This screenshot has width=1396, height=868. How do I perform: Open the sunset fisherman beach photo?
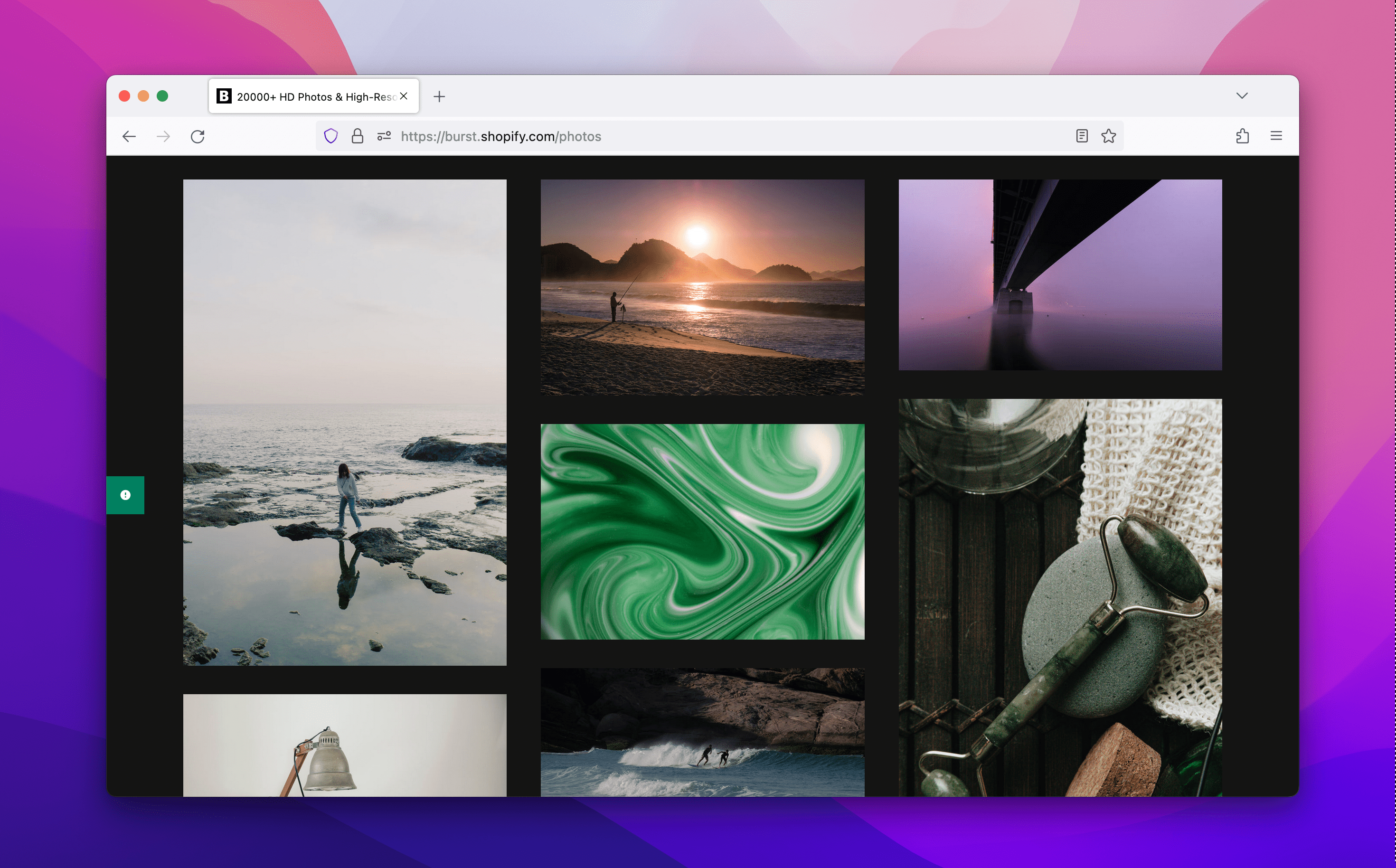coord(702,287)
